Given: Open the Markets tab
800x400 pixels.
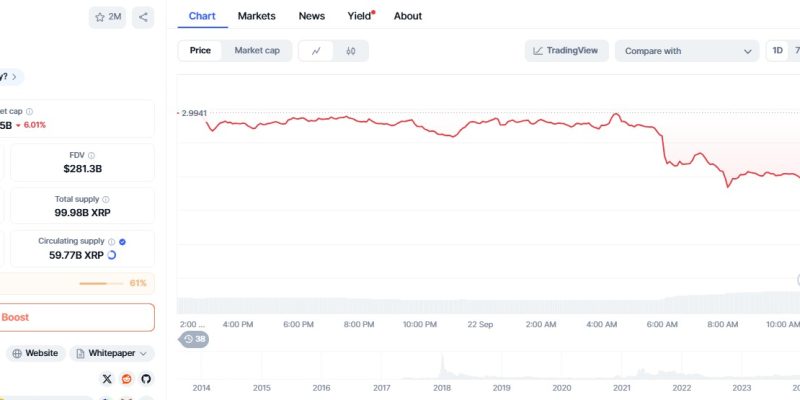Looking at the screenshot, I should [x=256, y=16].
